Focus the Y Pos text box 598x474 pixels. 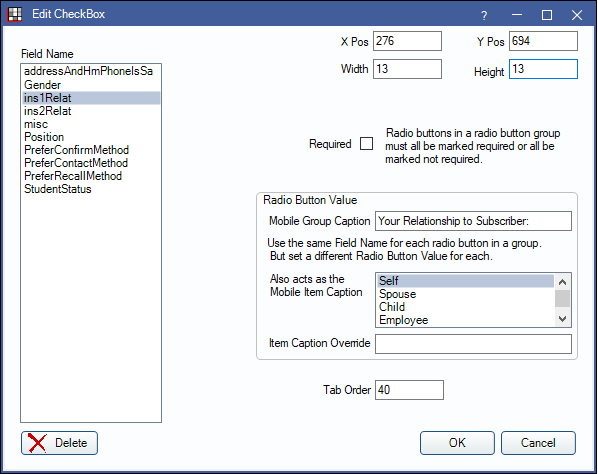(x=543, y=41)
